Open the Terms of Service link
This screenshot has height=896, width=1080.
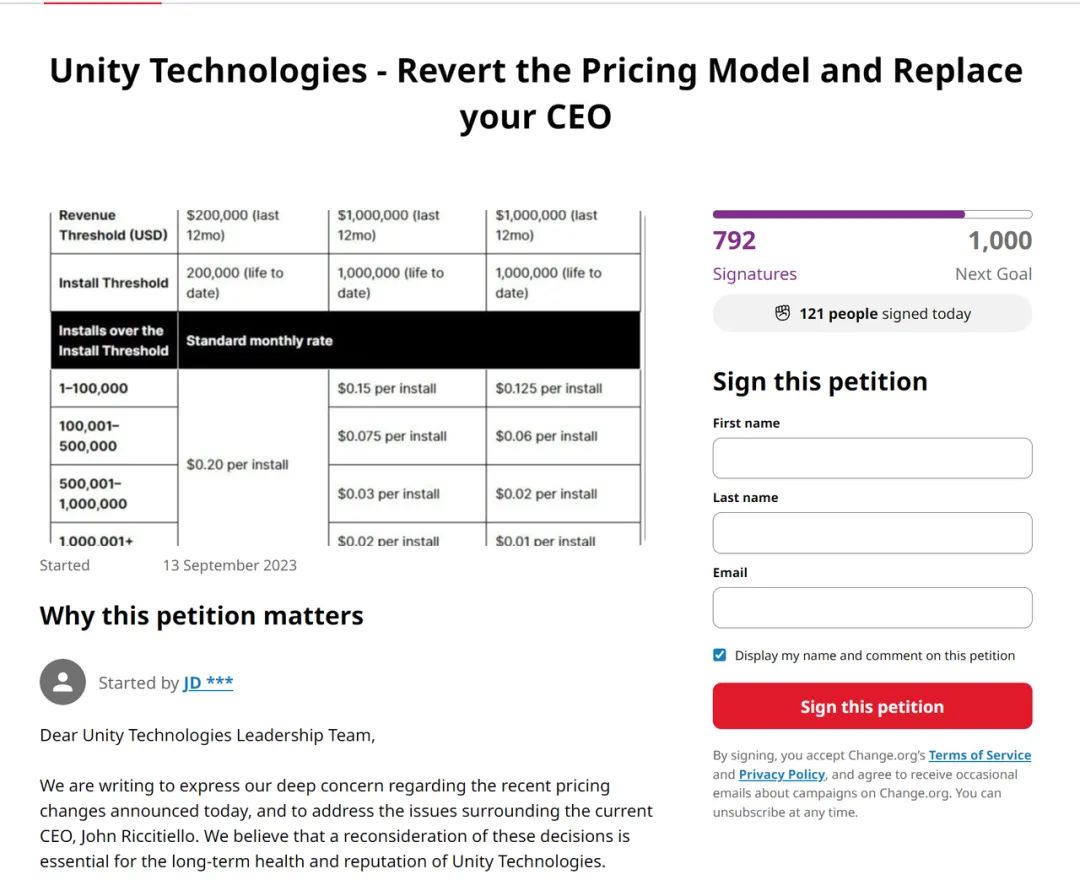click(x=979, y=756)
